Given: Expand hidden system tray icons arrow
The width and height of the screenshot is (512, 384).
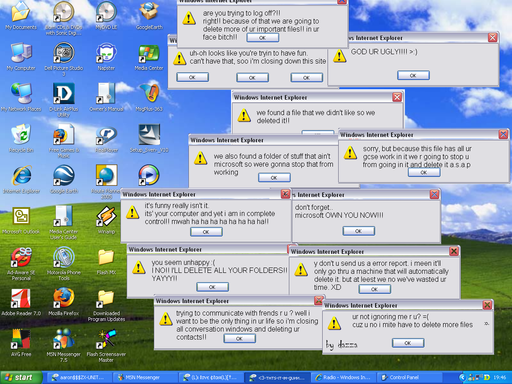Looking at the screenshot, I should click(462, 377).
